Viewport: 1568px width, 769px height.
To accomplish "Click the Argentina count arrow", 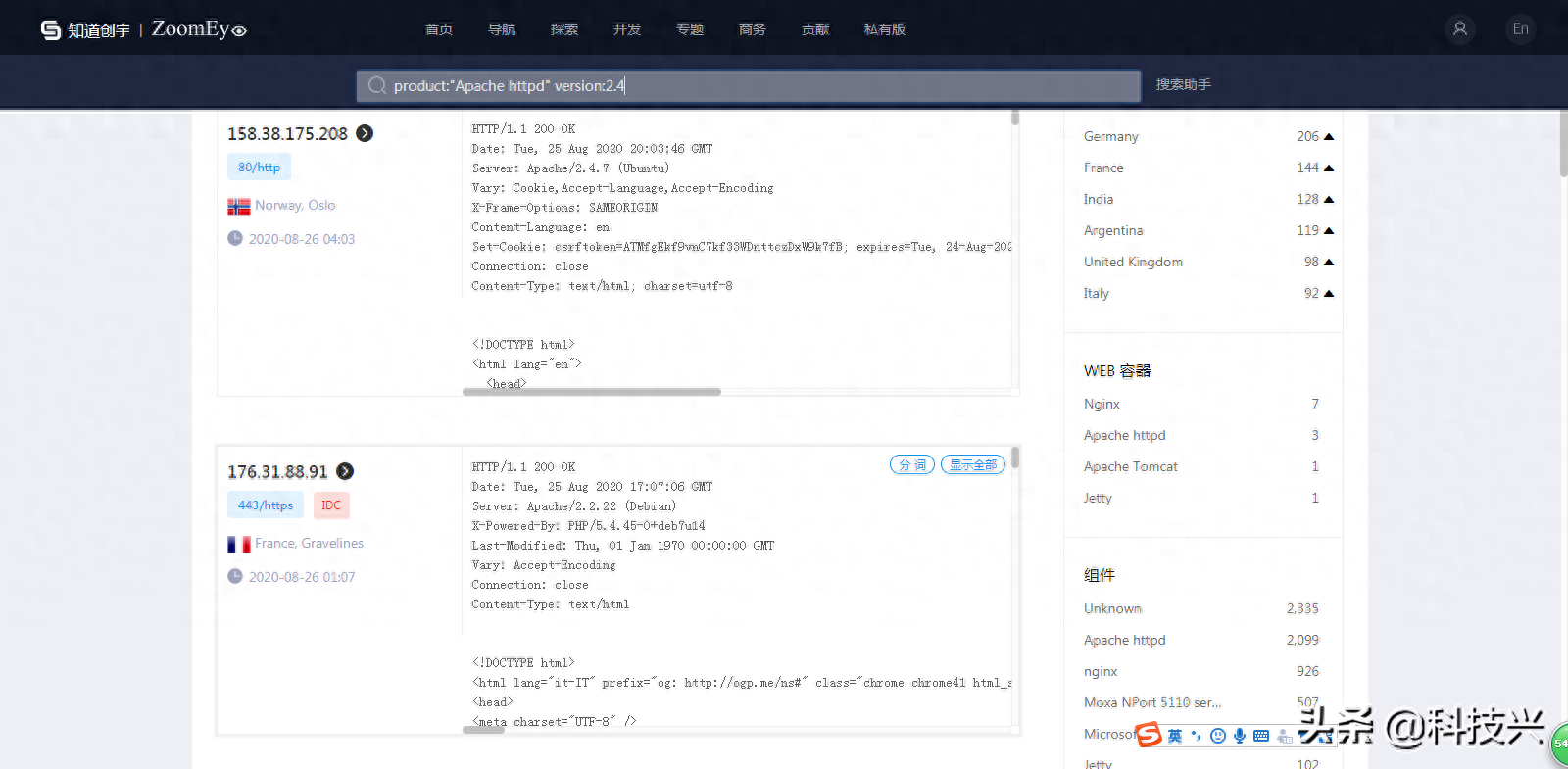I will (1329, 231).
